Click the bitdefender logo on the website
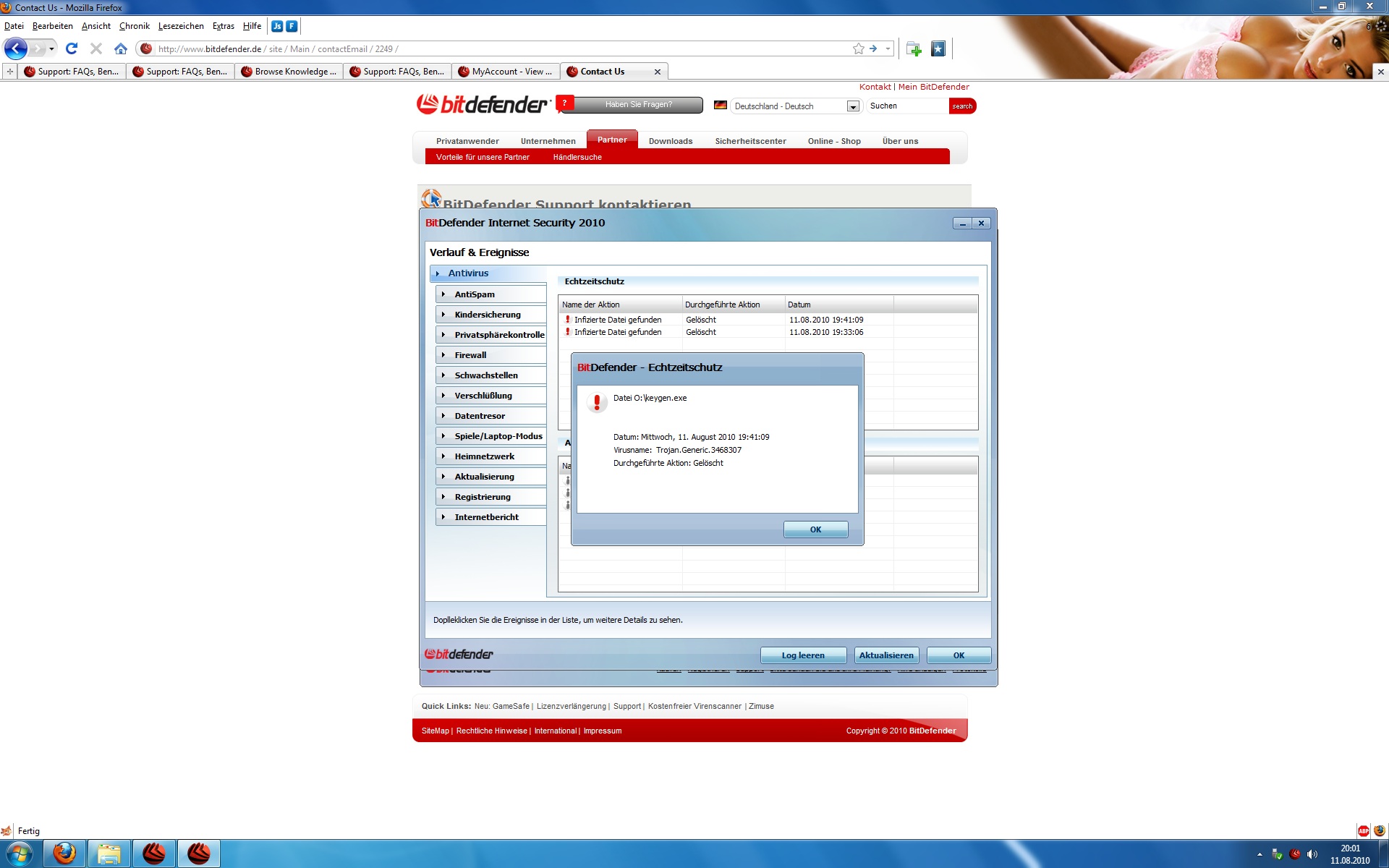 pos(483,104)
